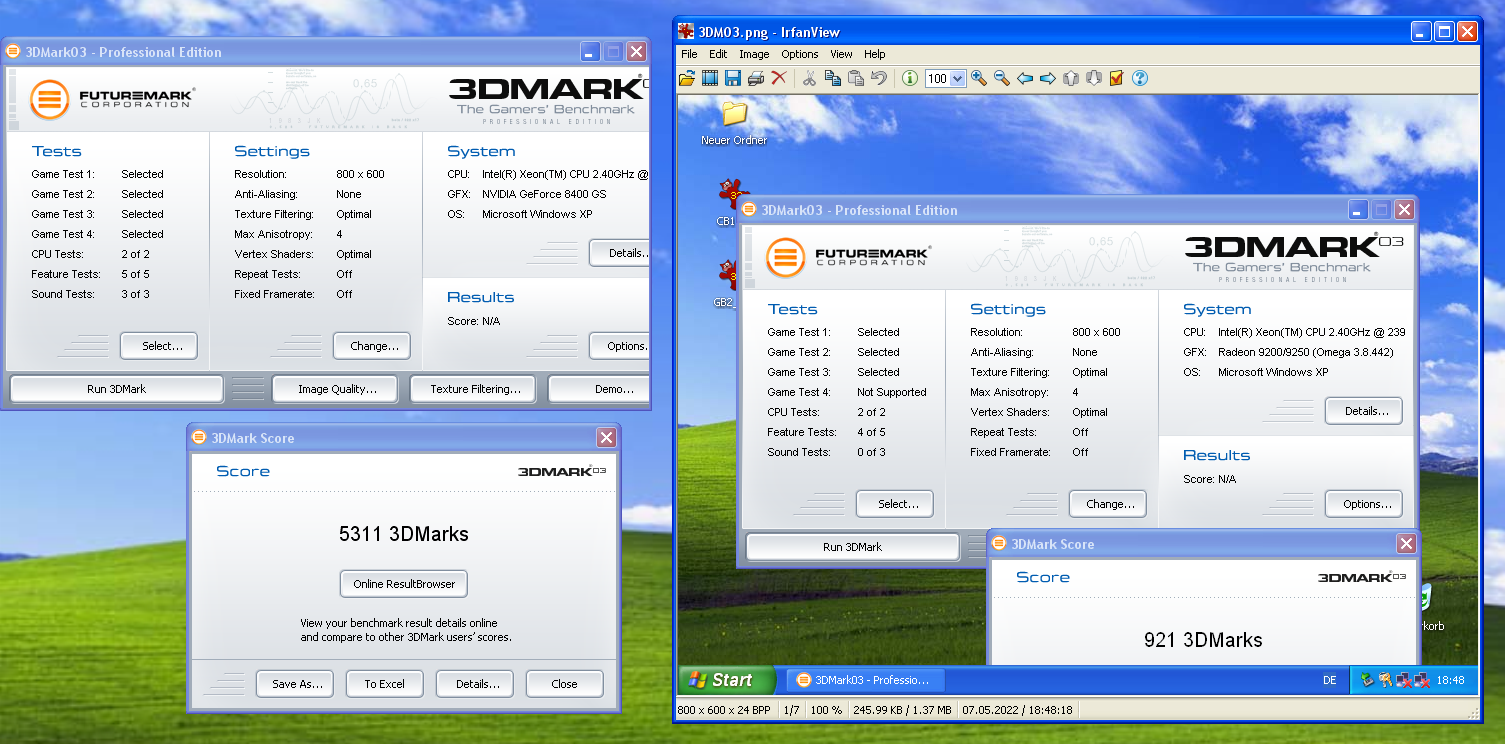Click the down arrow next page icon
This screenshot has height=744, width=1505.
1094,78
